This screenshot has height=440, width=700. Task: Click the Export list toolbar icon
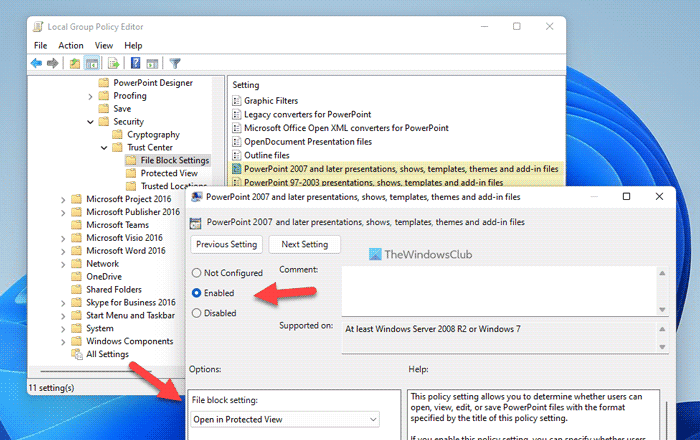pyautogui.click(x=113, y=63)
